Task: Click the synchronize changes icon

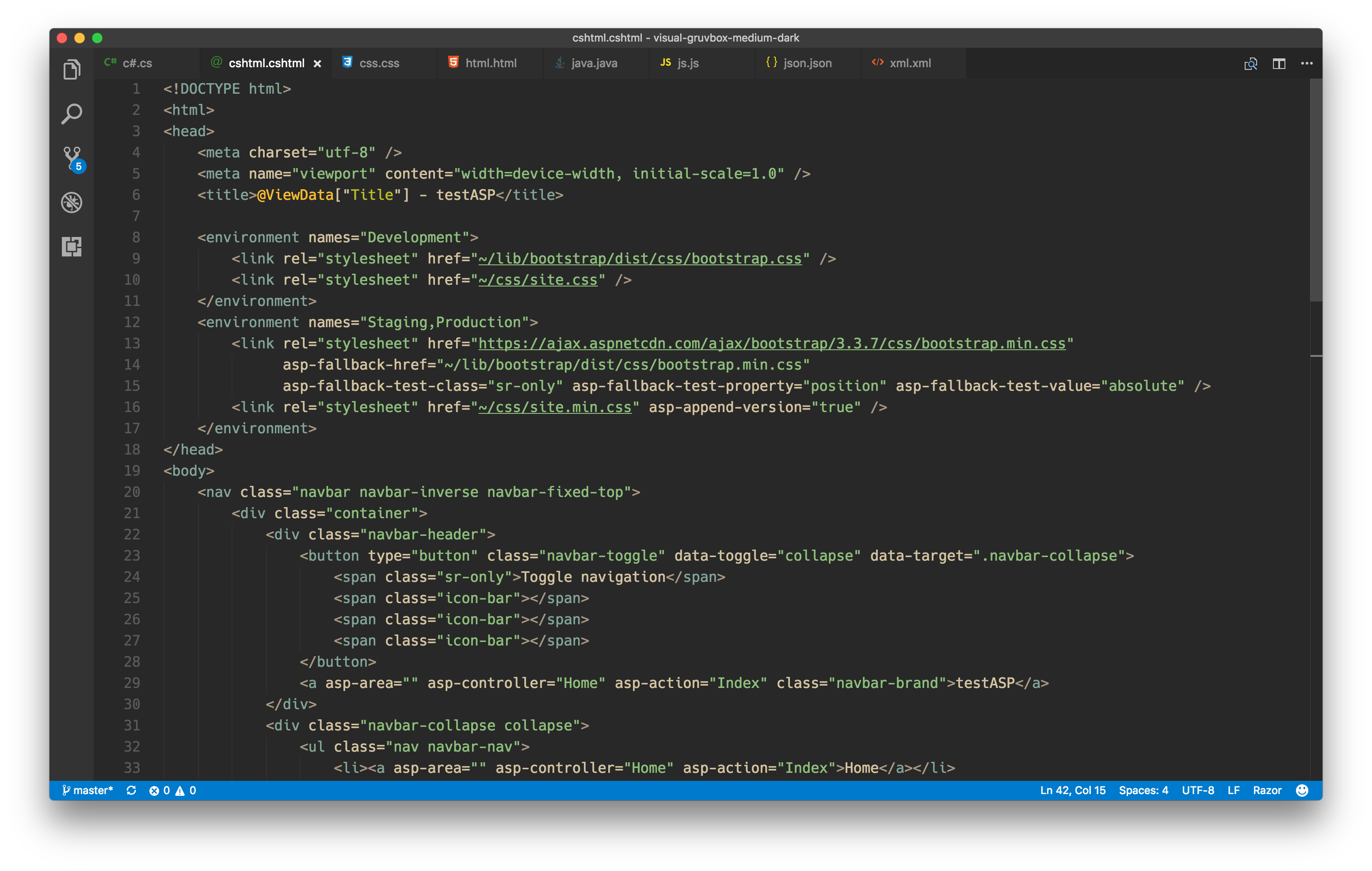Action: click(x=131, y=790)
